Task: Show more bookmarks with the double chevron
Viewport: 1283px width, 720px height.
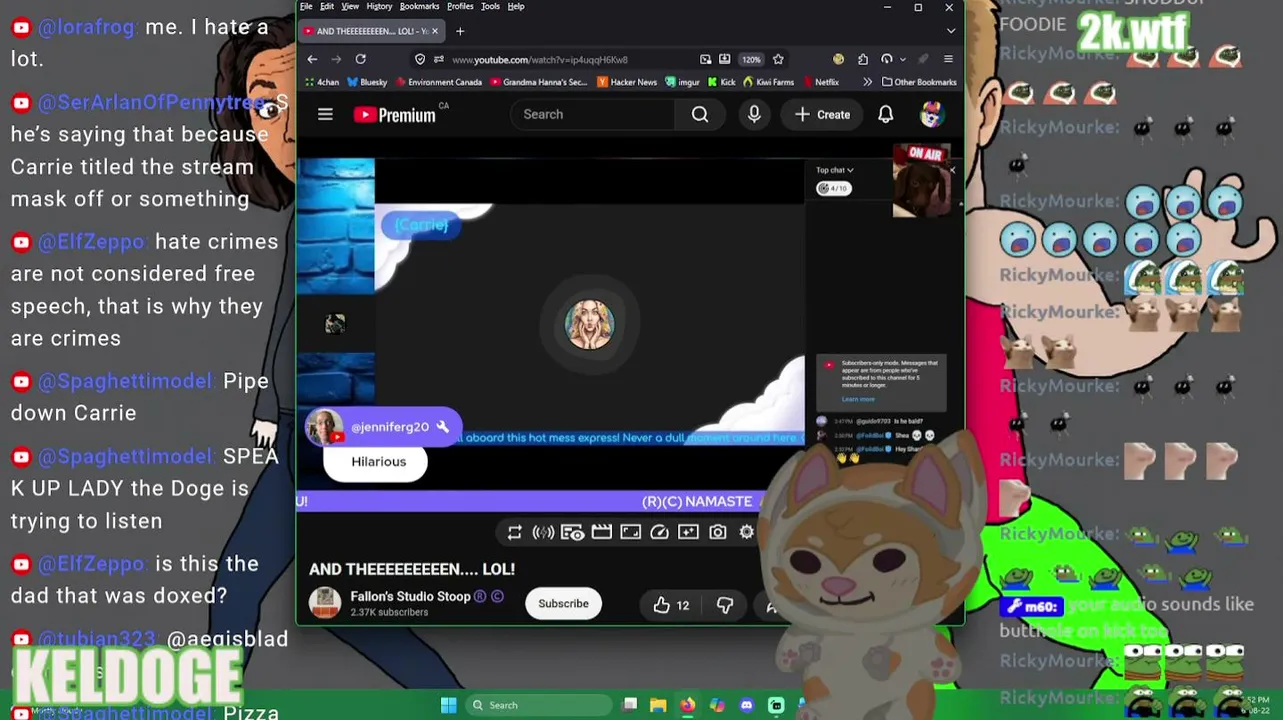Action: coord(867,82)
